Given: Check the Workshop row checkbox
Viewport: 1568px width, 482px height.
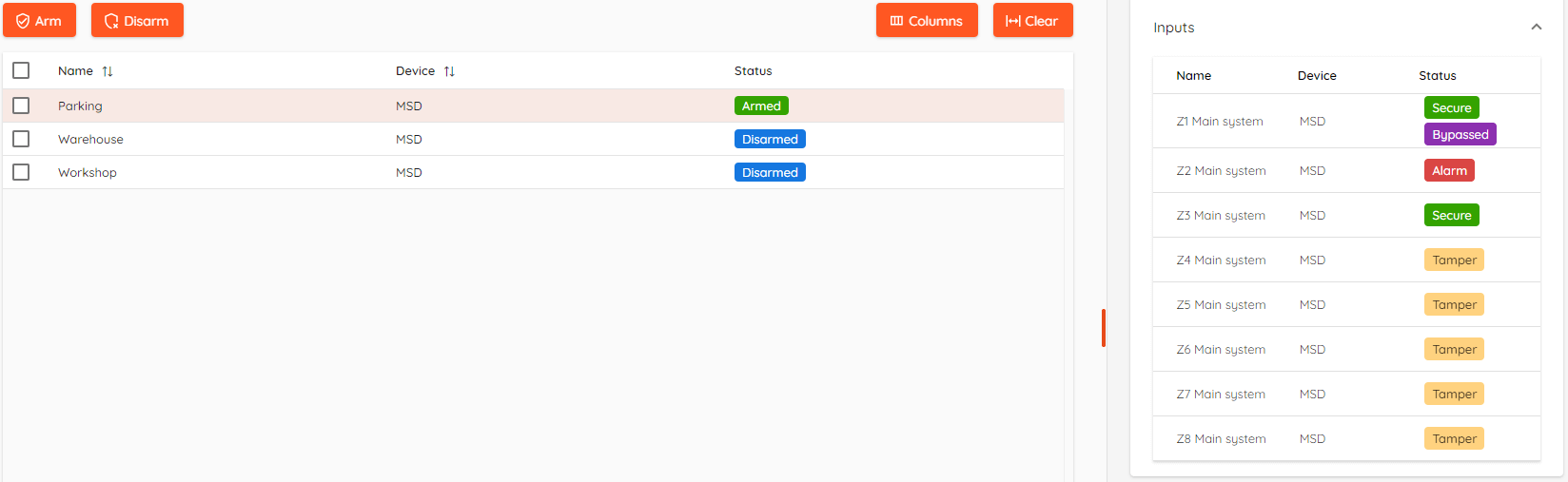Looking at the screenshot, I should (x=21, y=172).
